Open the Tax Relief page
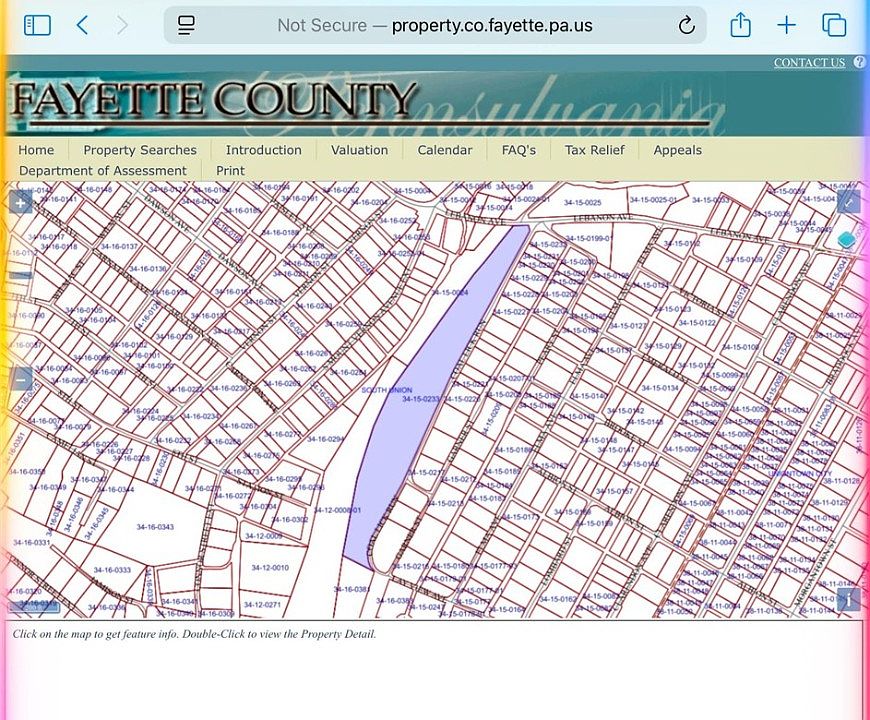Screen dimensions: 870x720 pyautogui.click(x=594, y=150)
